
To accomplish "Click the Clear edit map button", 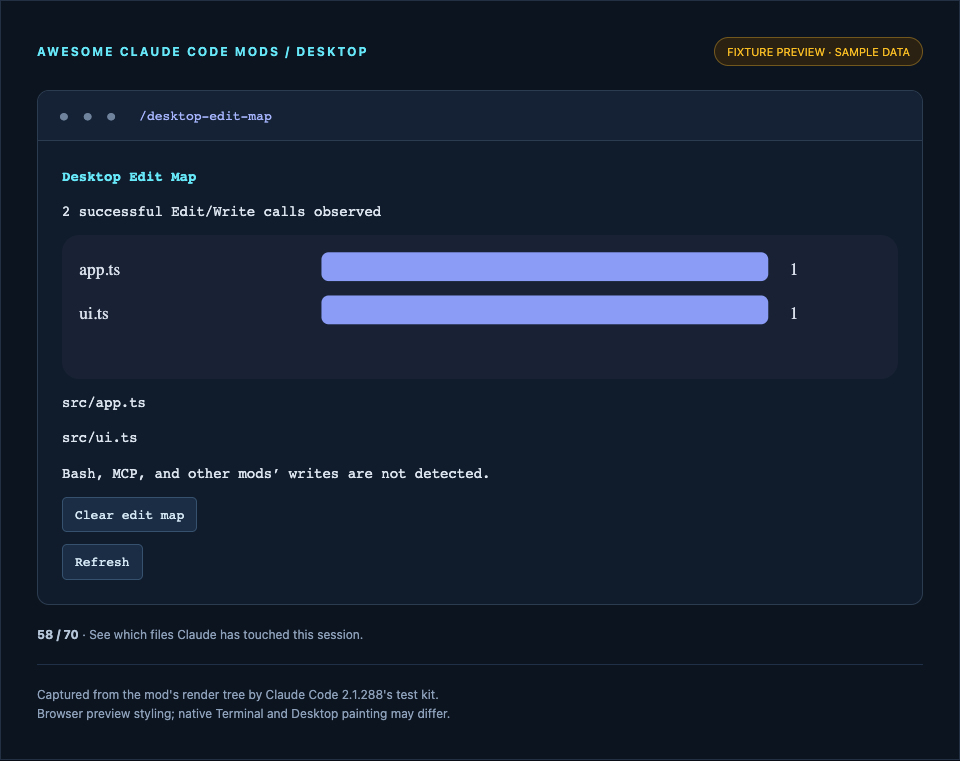I will [x=129, y=514].
